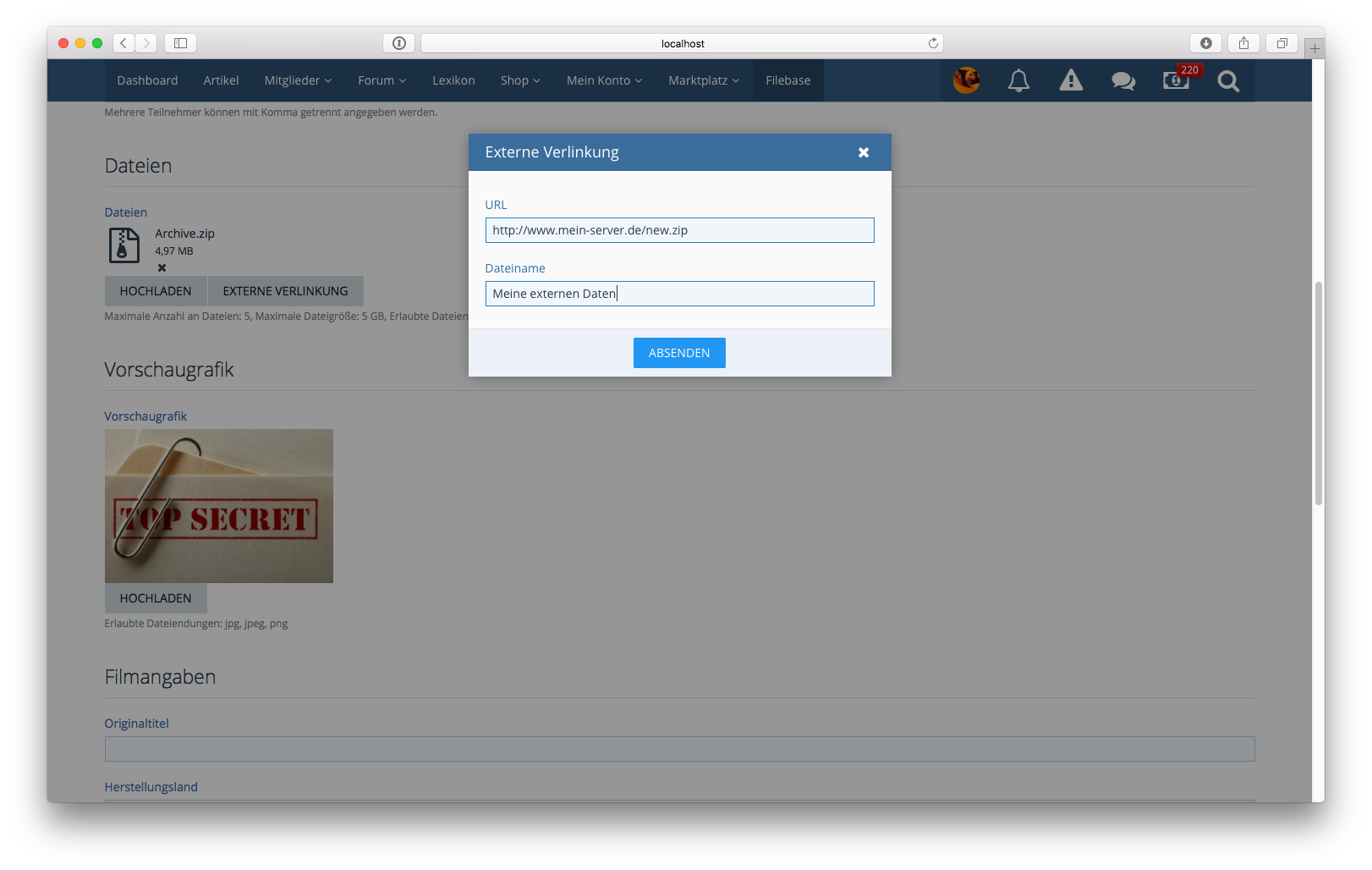Click the URL input field

tap(679, 230)
